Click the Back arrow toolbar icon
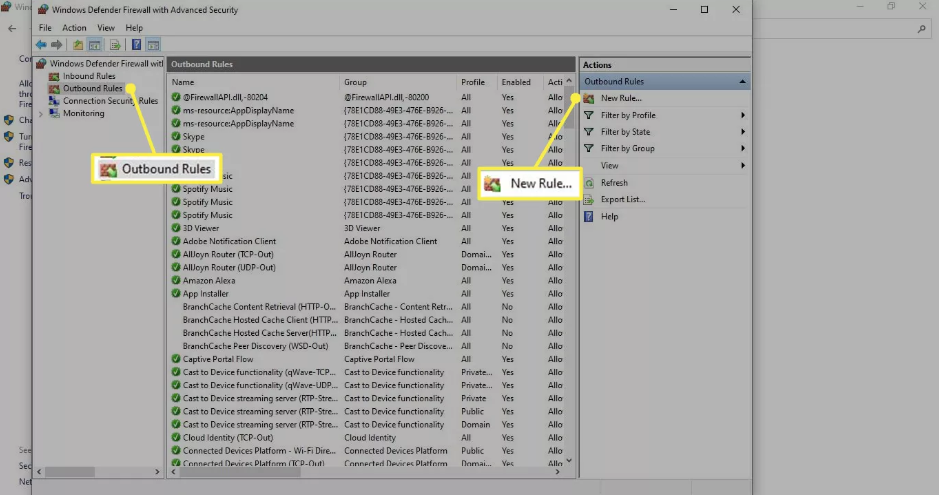Screen dimensions: 939x495 coord(41,45)
